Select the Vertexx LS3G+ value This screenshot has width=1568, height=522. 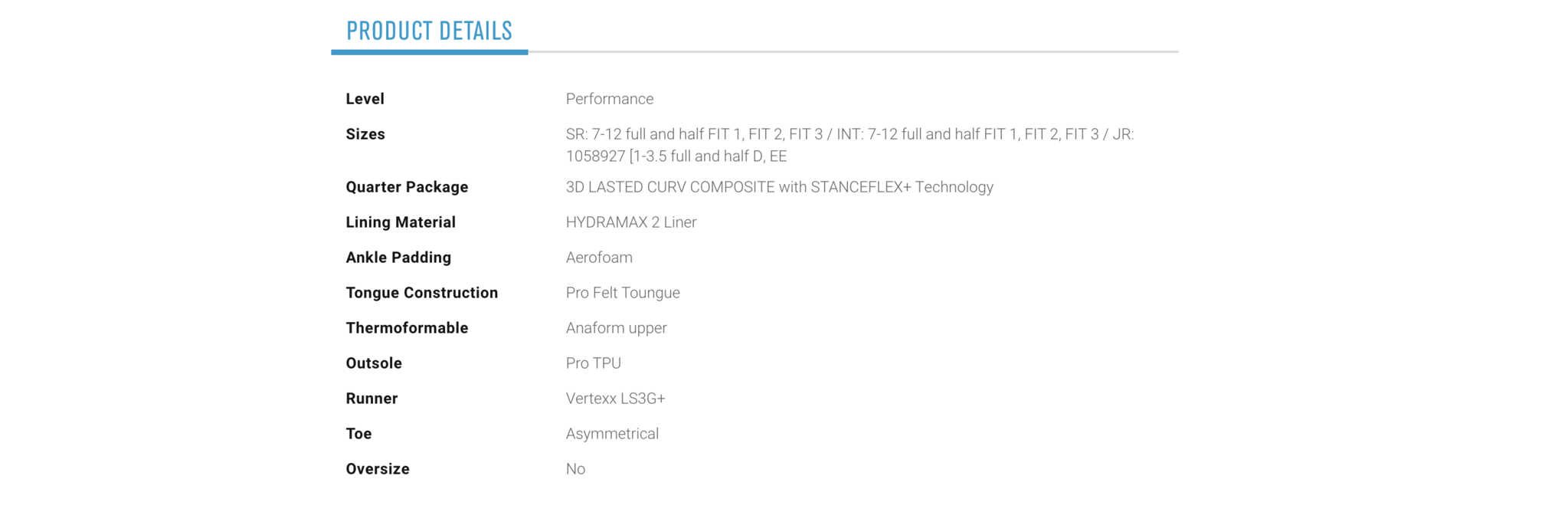click(616, 399)
